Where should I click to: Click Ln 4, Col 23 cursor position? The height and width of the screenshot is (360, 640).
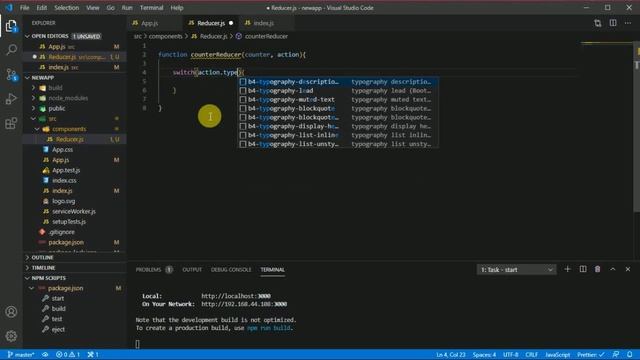coord(451,355)
